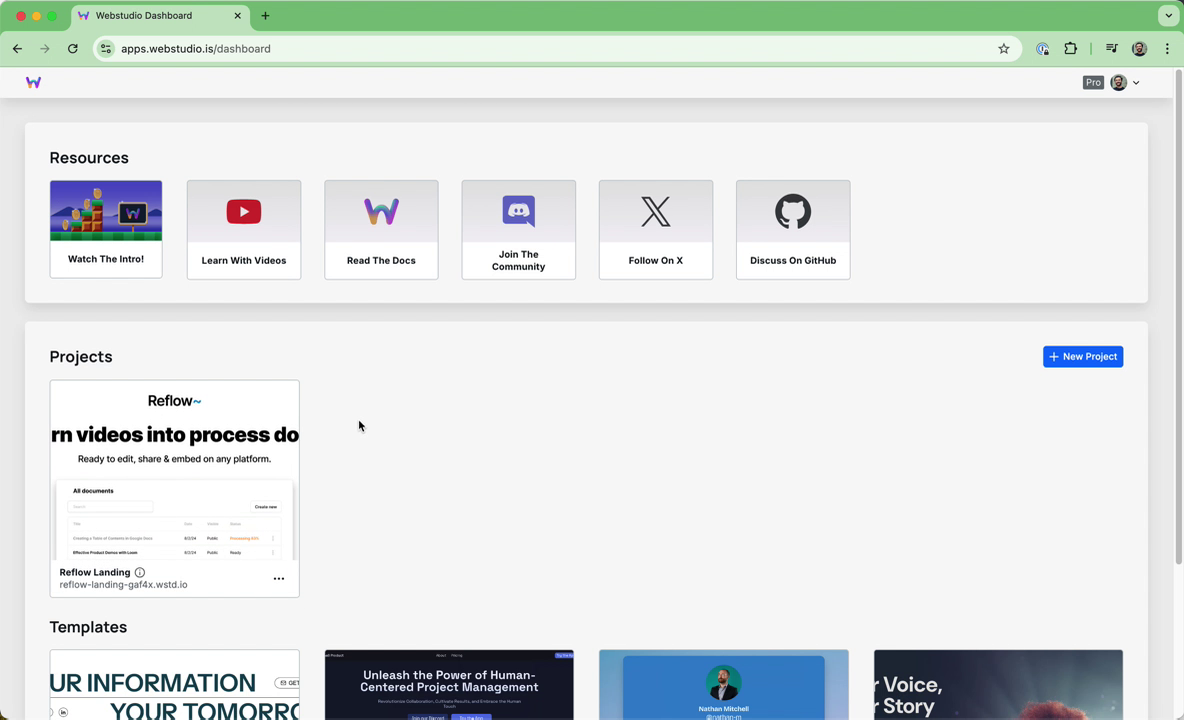Show info for Reflow Landing project

140,572
